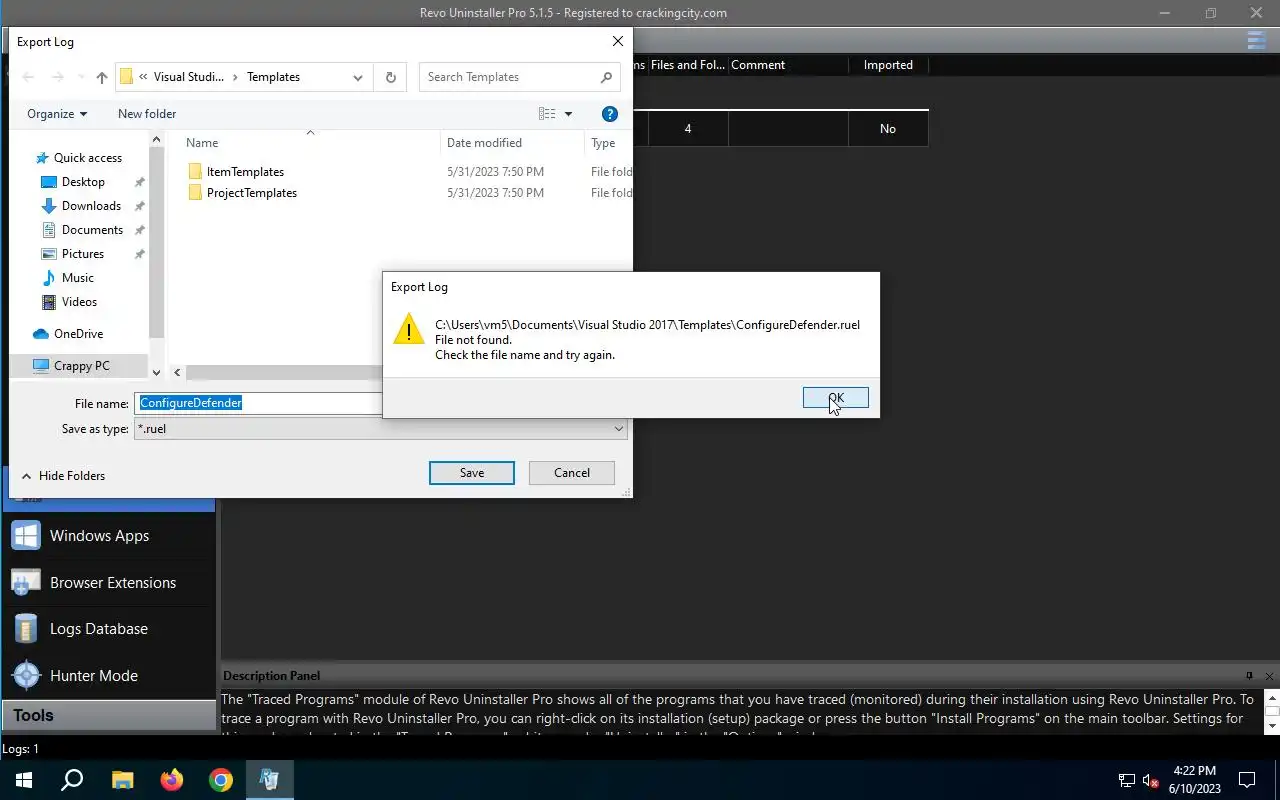Open file dialog Help icon

tap(610, 114)
